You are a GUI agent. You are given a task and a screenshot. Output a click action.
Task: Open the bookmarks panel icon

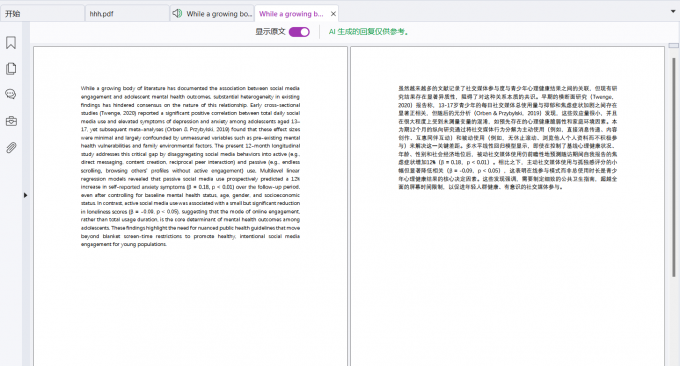11,42
